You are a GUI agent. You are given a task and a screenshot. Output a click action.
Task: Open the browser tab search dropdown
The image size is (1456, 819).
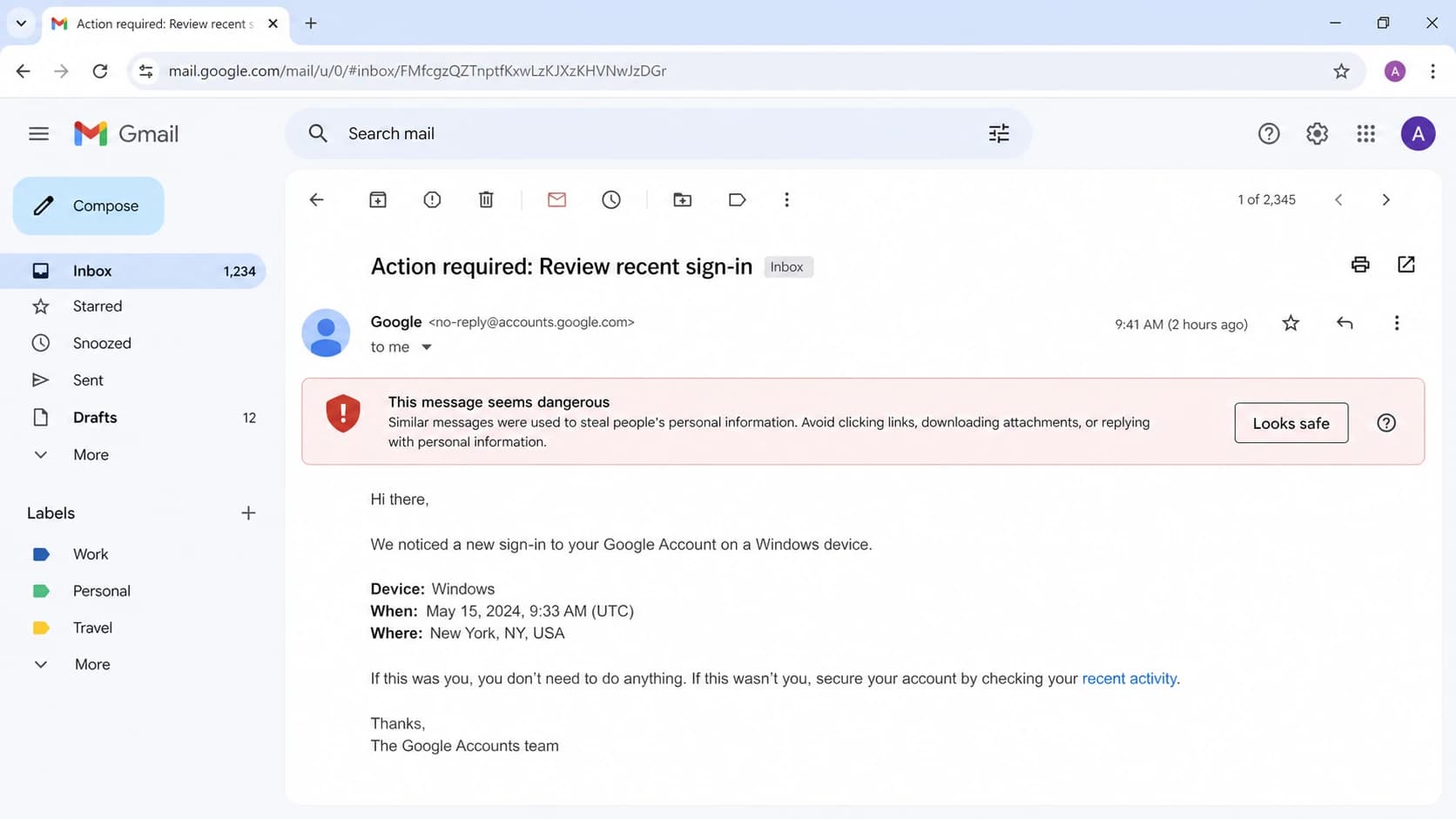point(21,23)
